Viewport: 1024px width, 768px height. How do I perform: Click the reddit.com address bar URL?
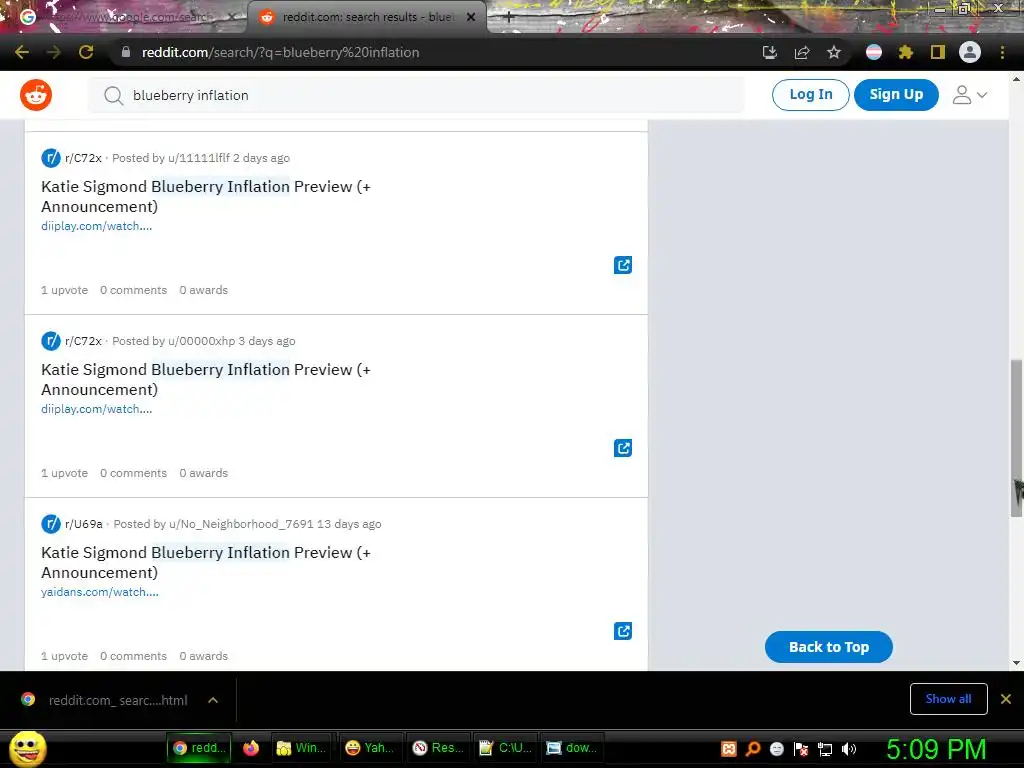[x=280, y=52]
